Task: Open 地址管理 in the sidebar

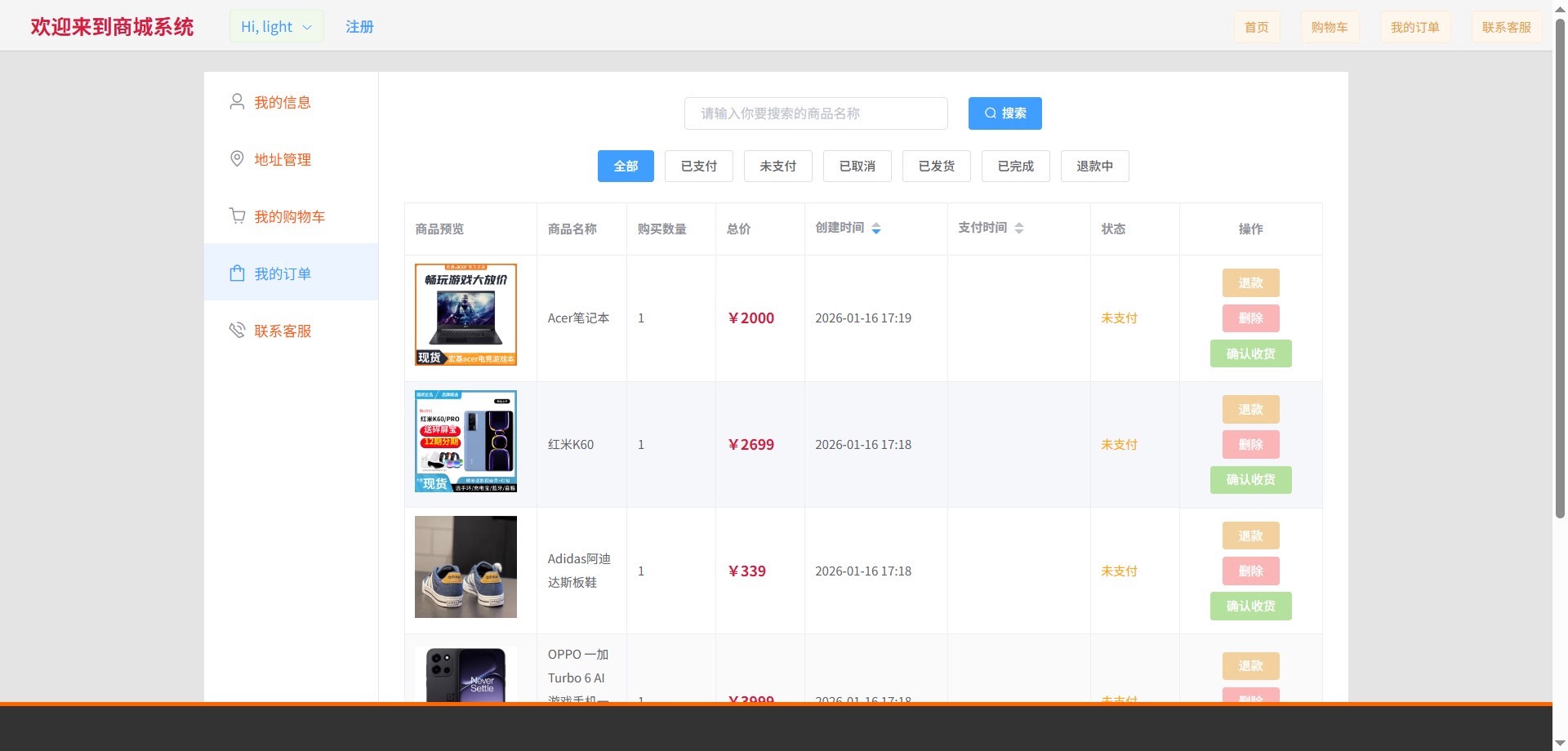Action: click(292, 159)
